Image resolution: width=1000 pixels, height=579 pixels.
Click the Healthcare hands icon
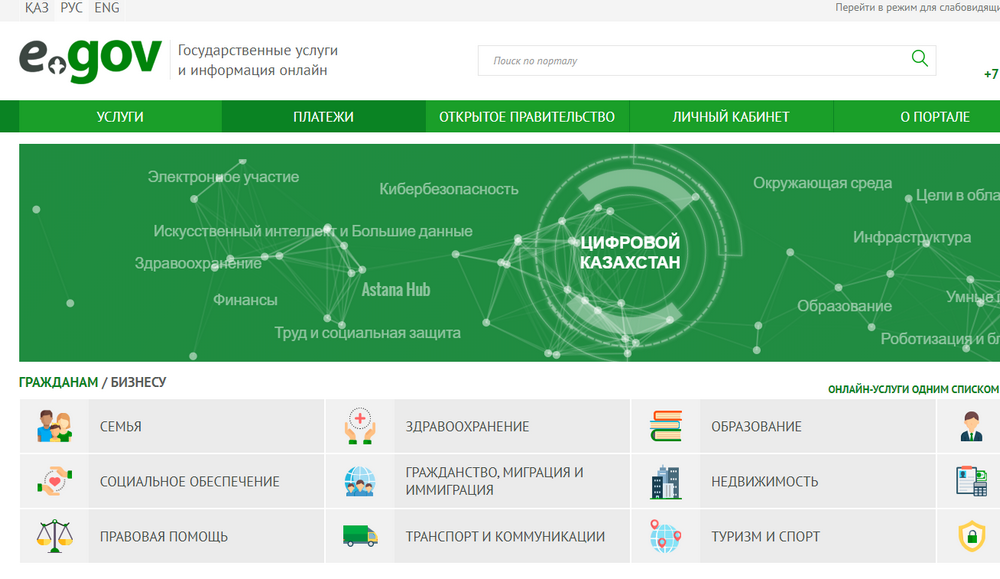pos(360,426)
